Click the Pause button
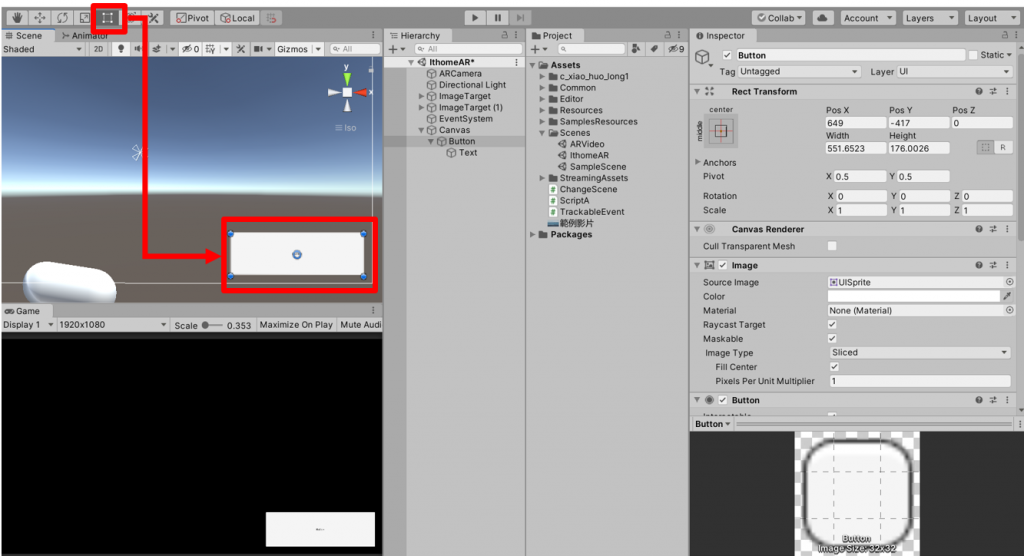 tap(498, 18)
